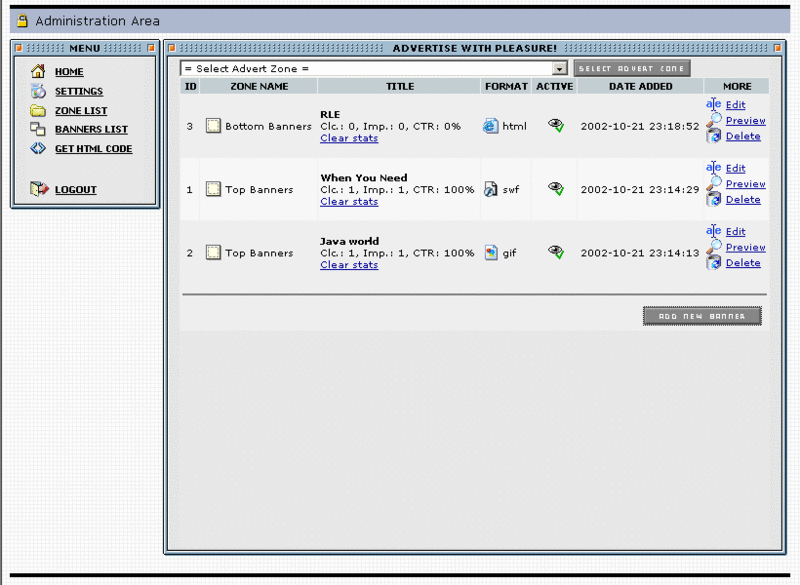This screenshot has height=585, width=800.
Task: Toggle active eye status for When You Need
Action: click(x=556, y=189)
